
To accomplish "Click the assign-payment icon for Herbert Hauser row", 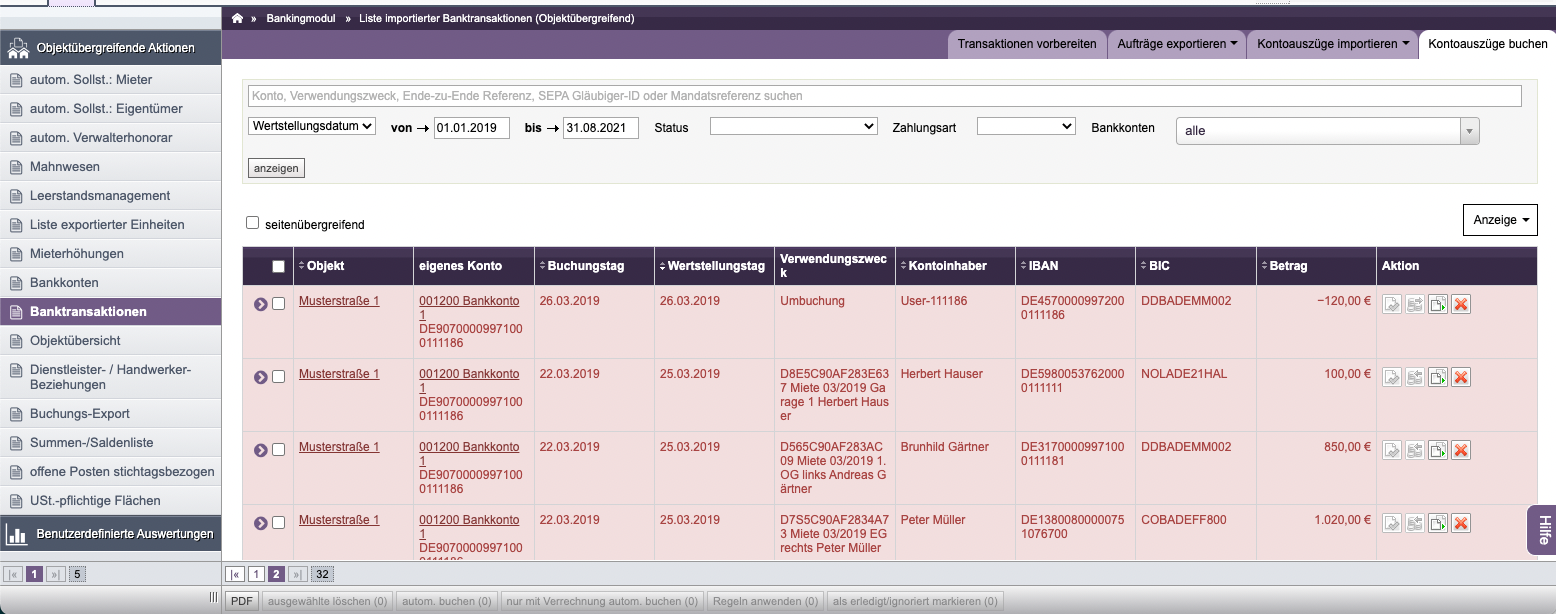I will [1415, 377].
